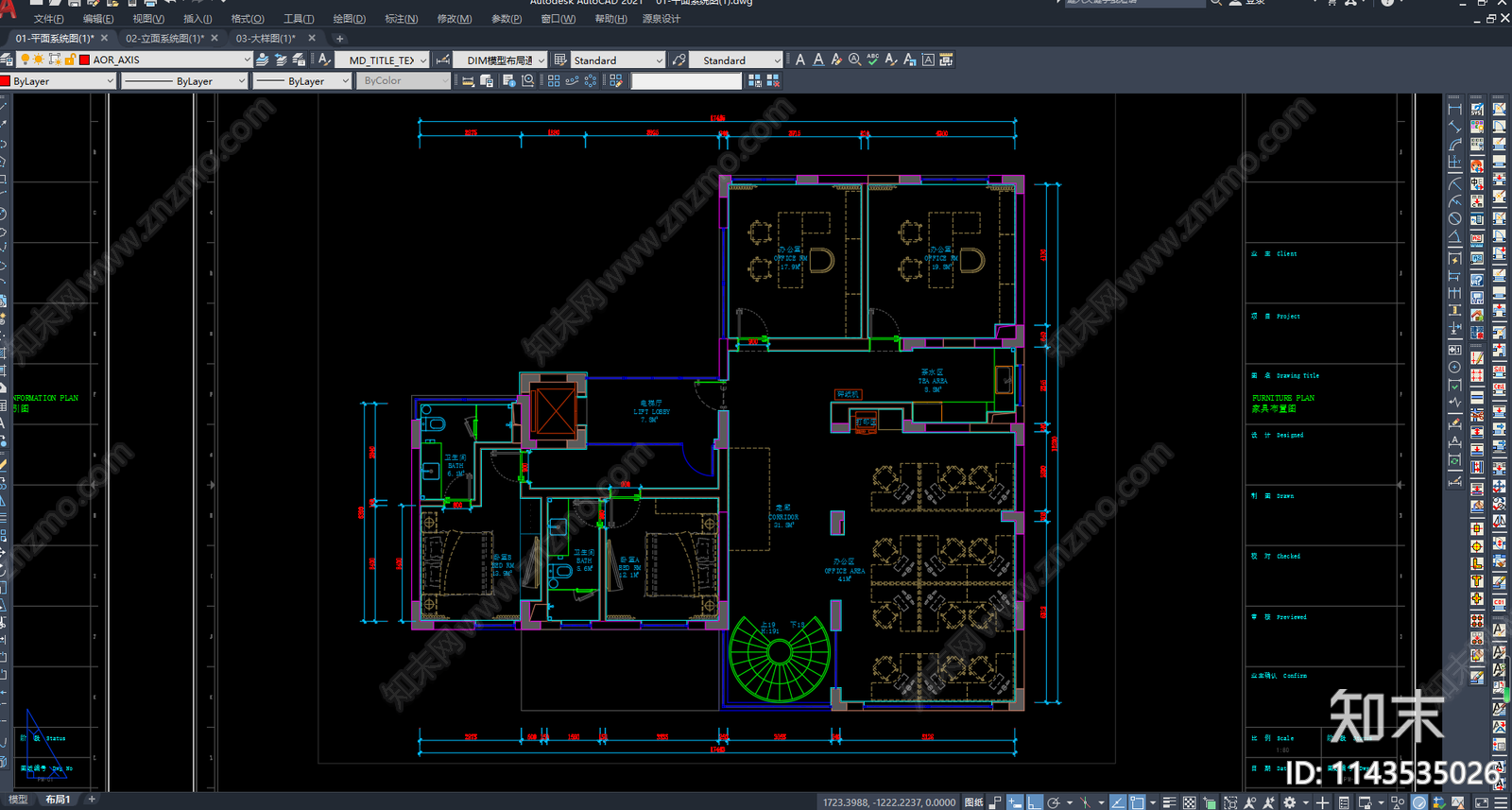
Task: Click Customization menu icon in status bar
Action: [x=1501, y=801]
